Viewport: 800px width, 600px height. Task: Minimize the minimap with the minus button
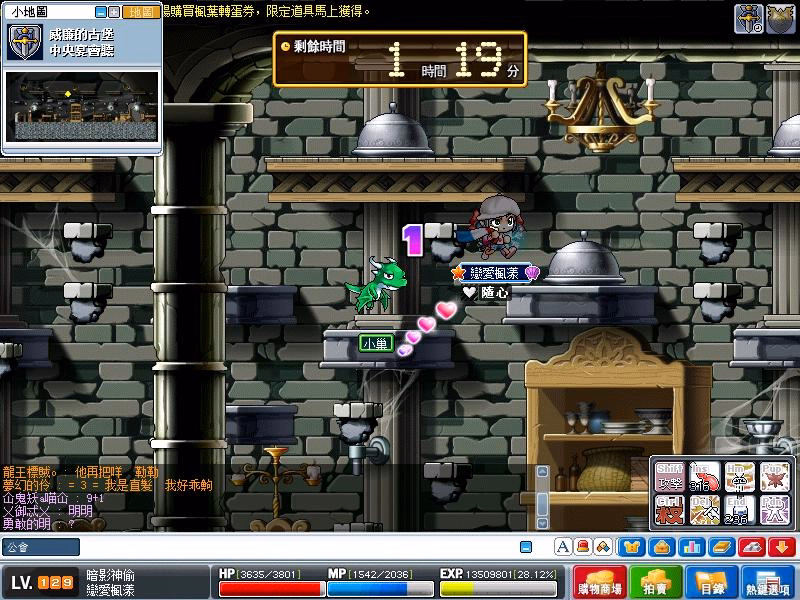100,12
